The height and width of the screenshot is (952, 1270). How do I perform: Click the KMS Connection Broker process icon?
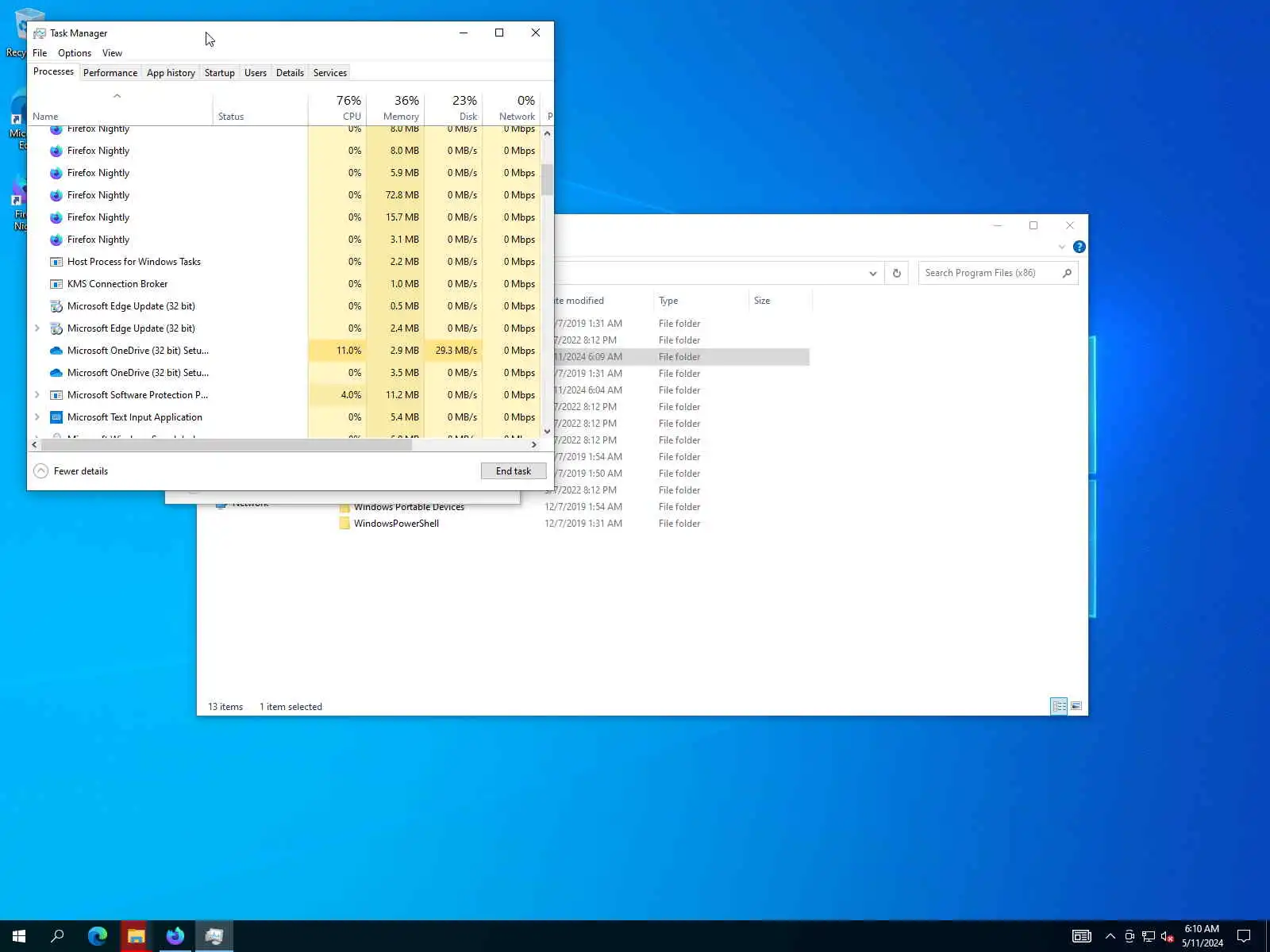56,284
